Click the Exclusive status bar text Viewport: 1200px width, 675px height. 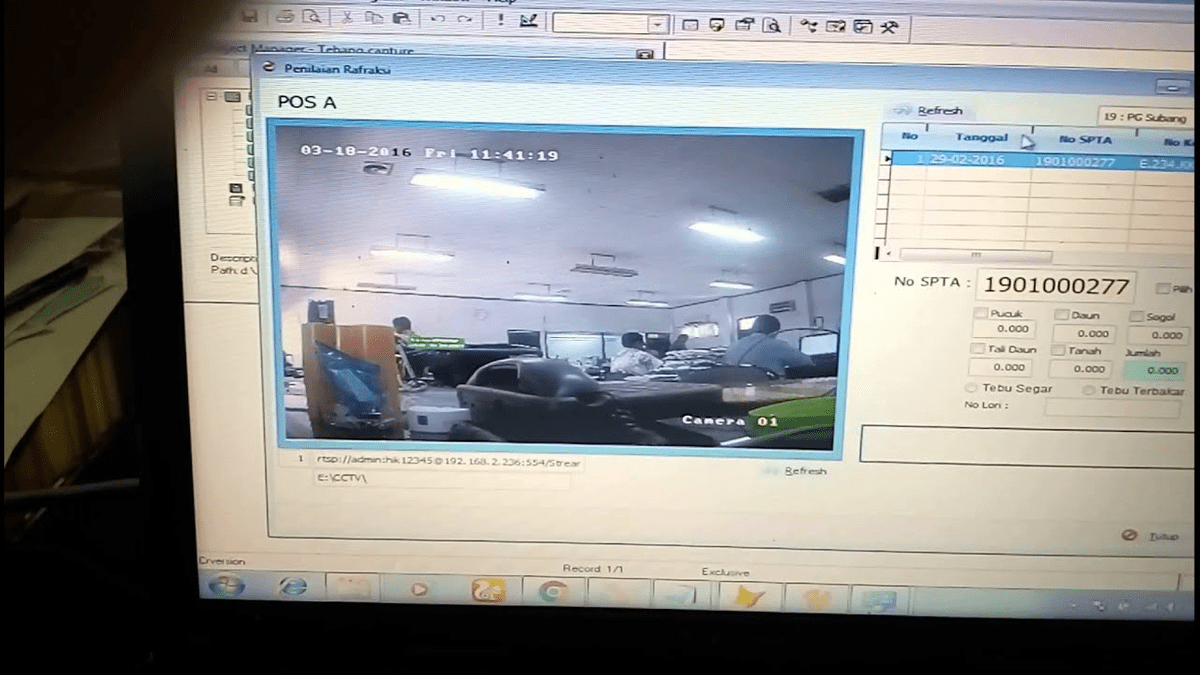[x=724, y=572]
